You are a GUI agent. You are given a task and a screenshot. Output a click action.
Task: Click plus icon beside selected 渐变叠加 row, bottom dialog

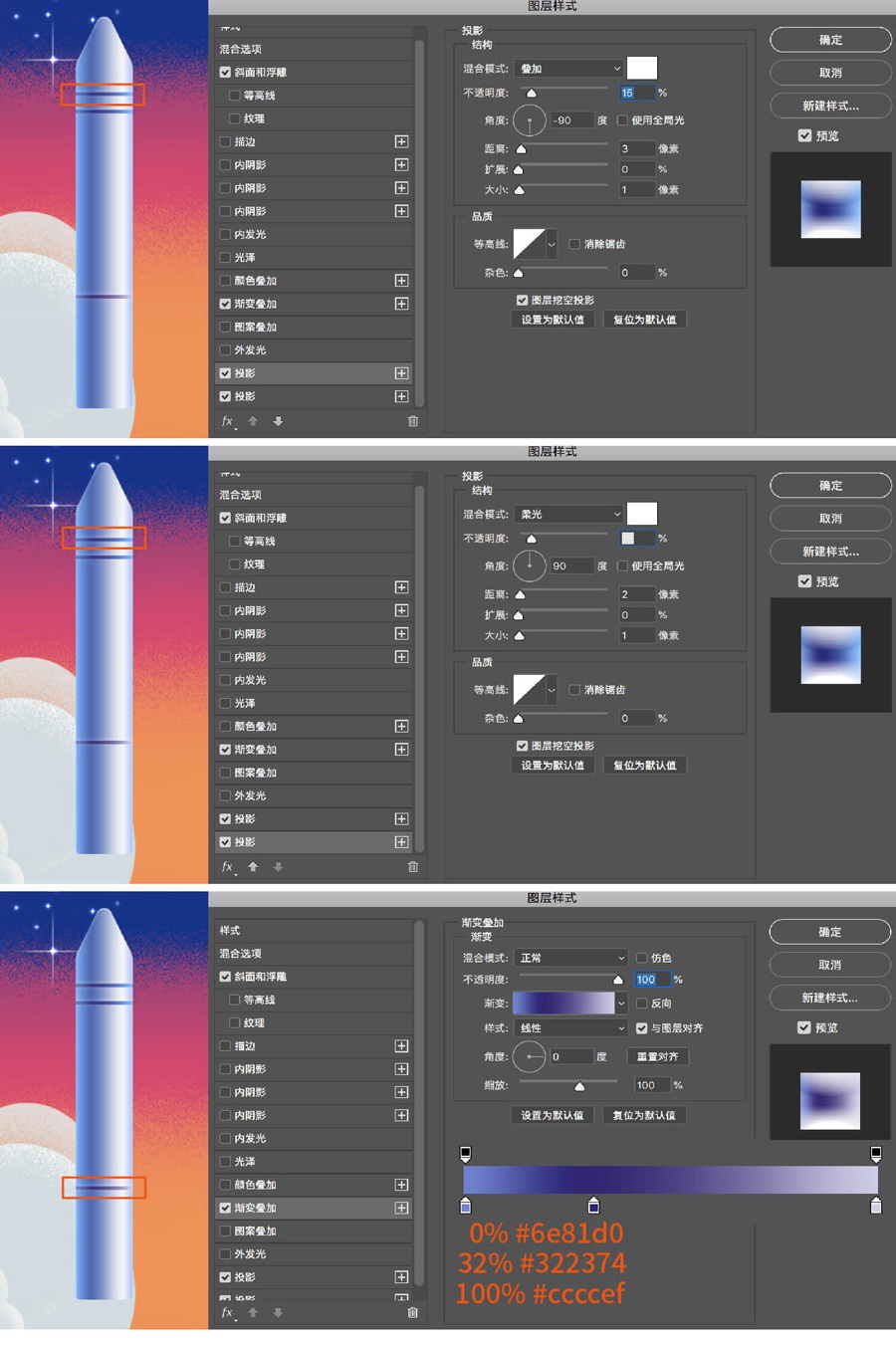tap(401, 1208)
